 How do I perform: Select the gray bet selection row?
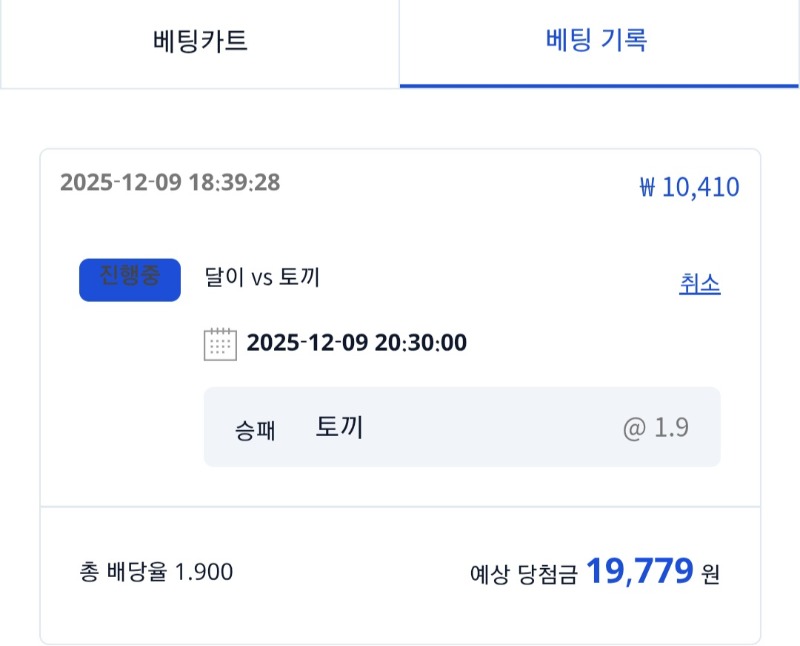click(460, 427)
